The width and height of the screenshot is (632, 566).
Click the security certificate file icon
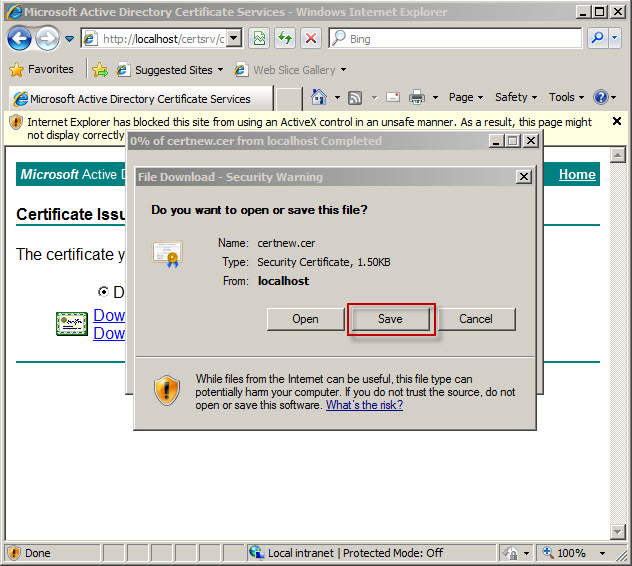[x=167, y=254]
